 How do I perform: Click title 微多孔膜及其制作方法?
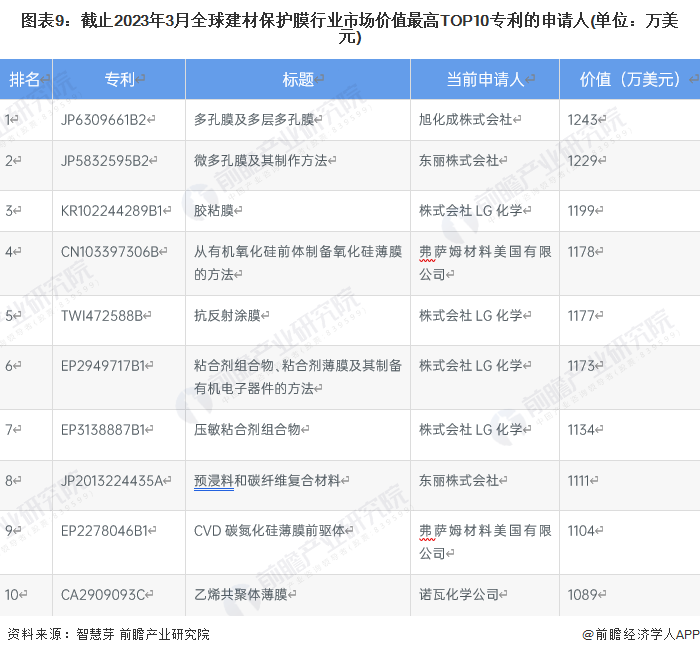[x=261, y=160]
